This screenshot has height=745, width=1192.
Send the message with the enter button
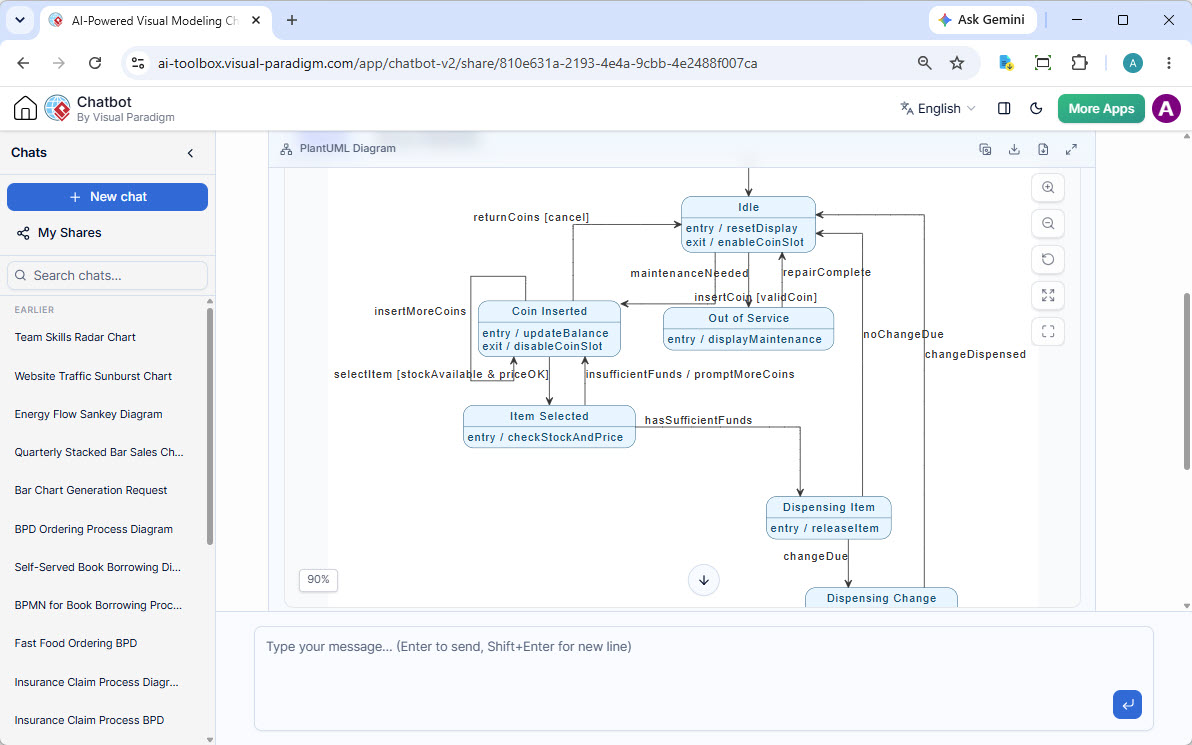click(x=1127, y=704)
